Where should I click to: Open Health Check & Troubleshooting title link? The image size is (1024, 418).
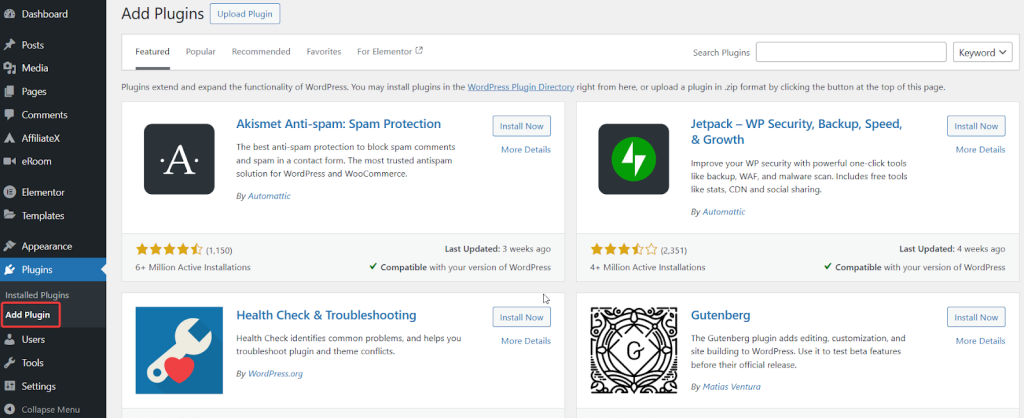tap(326, 315)
